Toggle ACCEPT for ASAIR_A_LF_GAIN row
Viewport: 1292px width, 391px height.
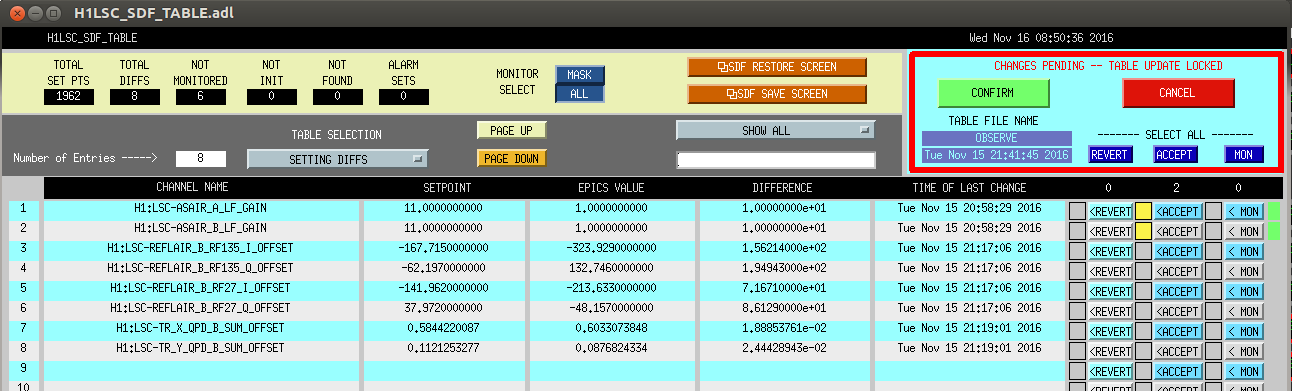(1177, 211)
